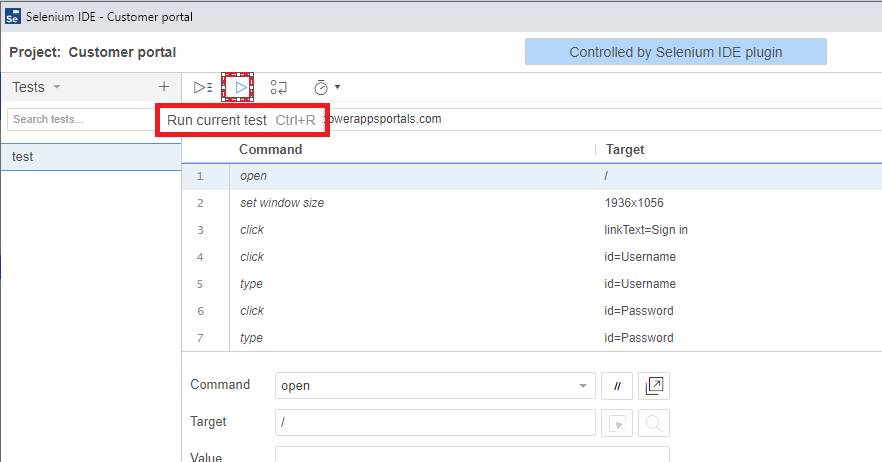Click the Selenium IDE title bar icon

pos(12,16)
